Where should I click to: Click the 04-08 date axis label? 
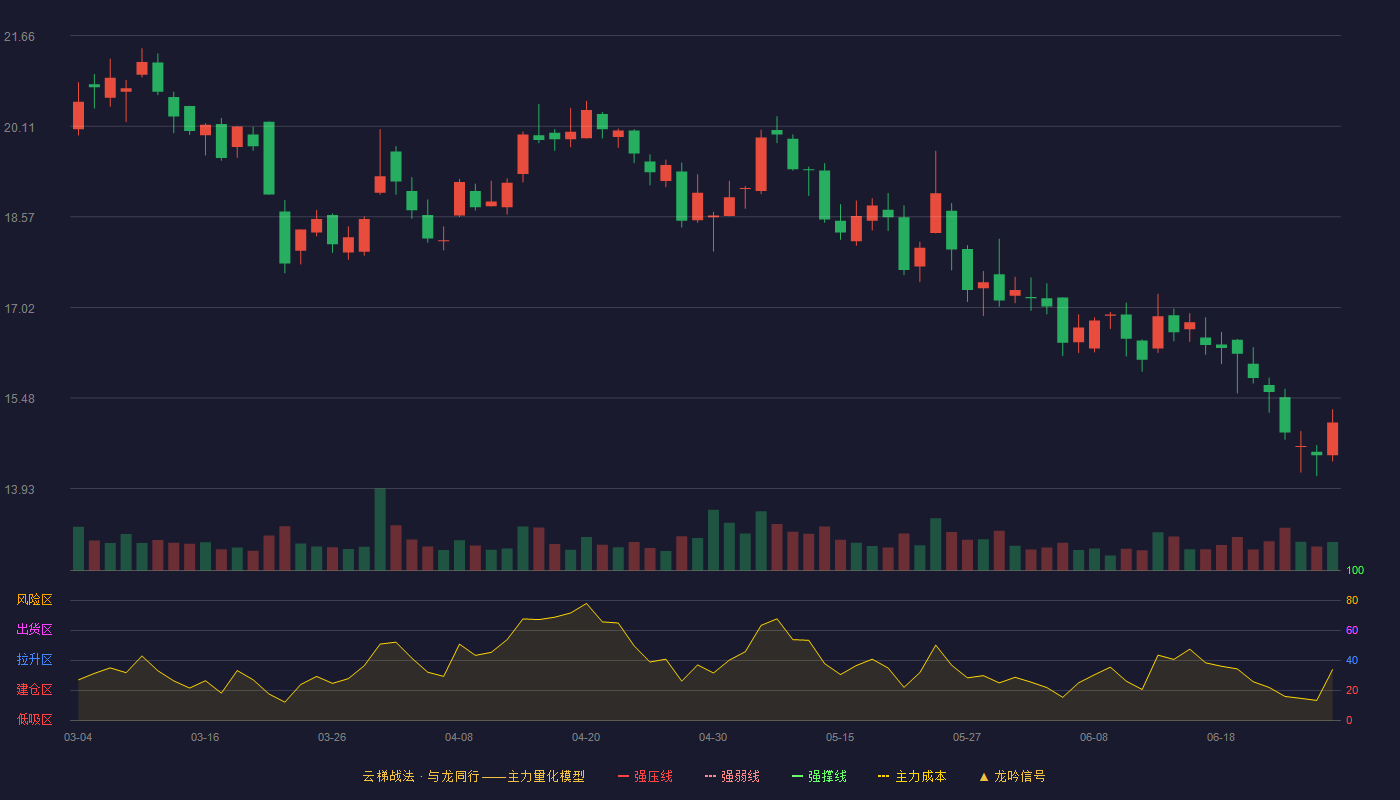pos(459,737)
